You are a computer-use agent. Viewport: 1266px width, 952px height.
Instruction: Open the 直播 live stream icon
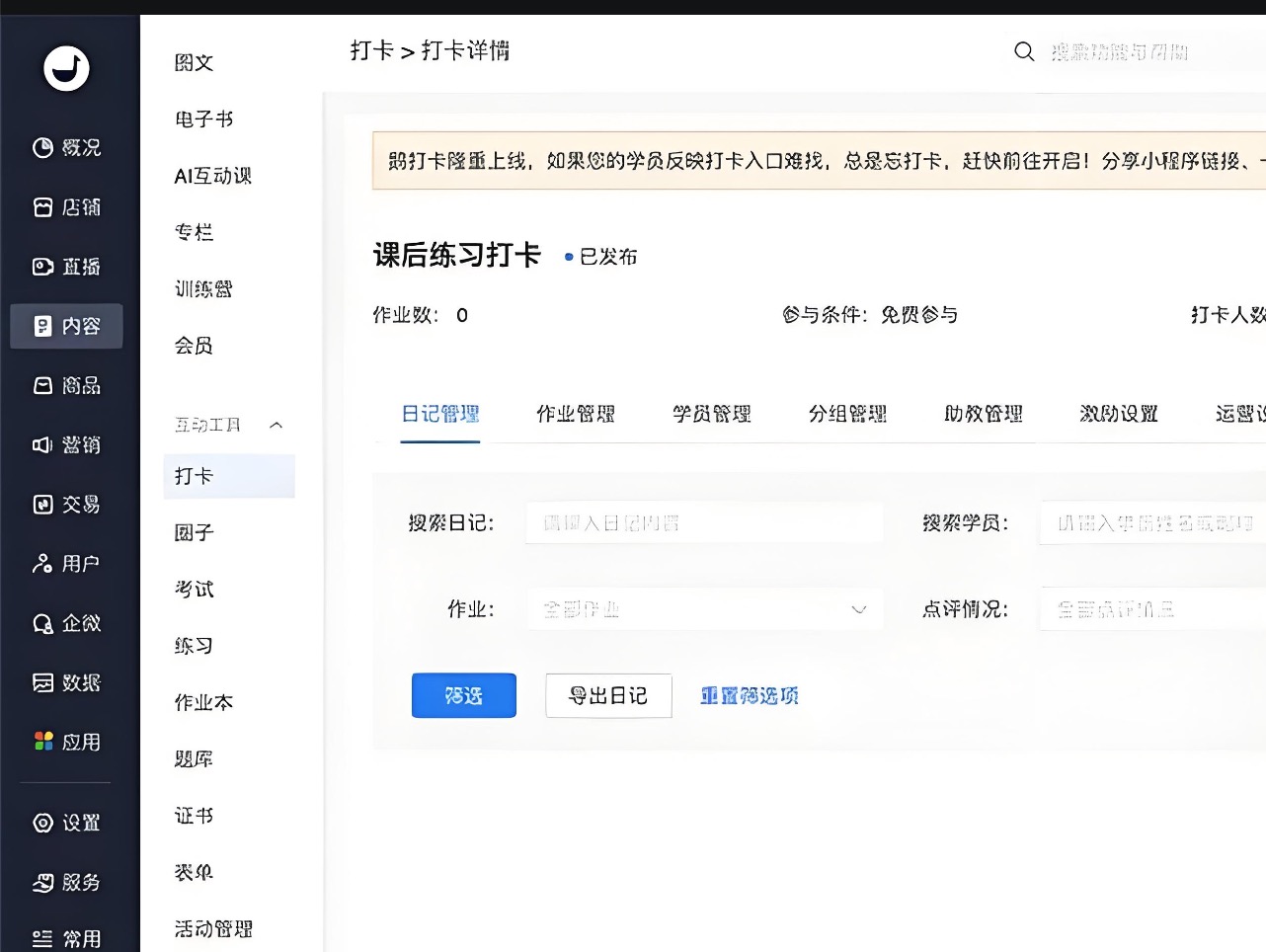pos(42,267)
